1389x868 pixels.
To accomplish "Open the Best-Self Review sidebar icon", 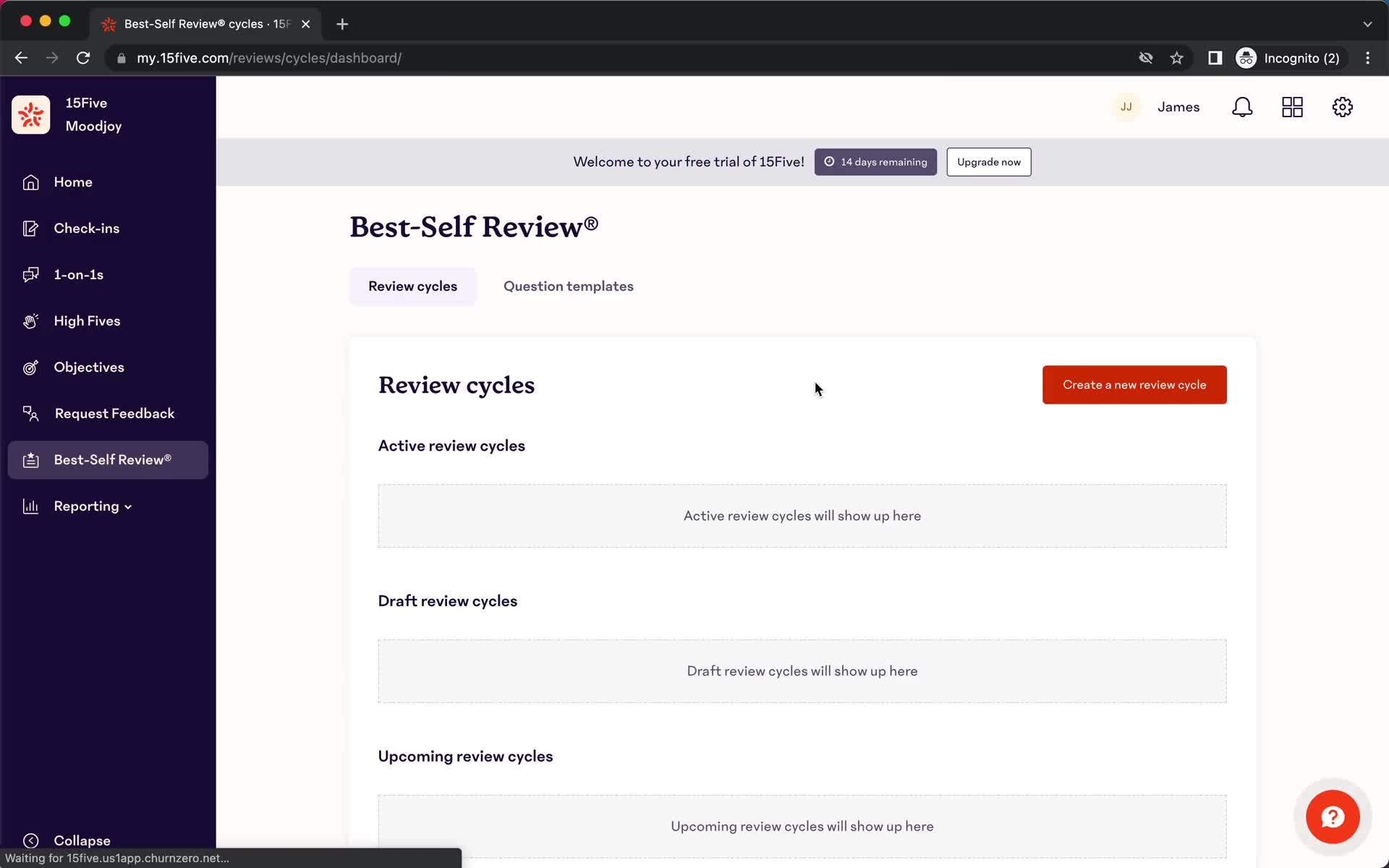I will (29, 459).
